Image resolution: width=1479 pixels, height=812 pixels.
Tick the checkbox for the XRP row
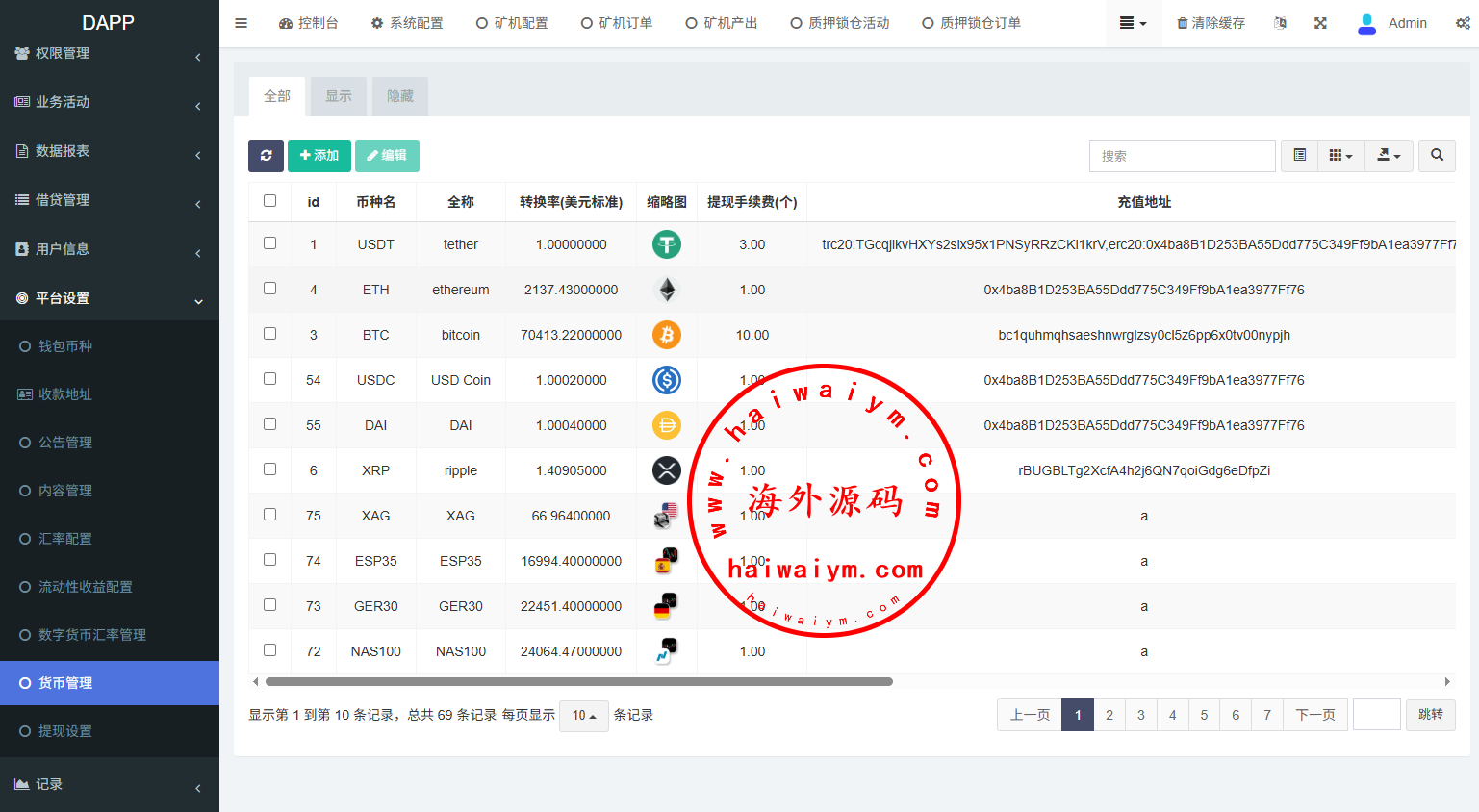coord(270,469)
